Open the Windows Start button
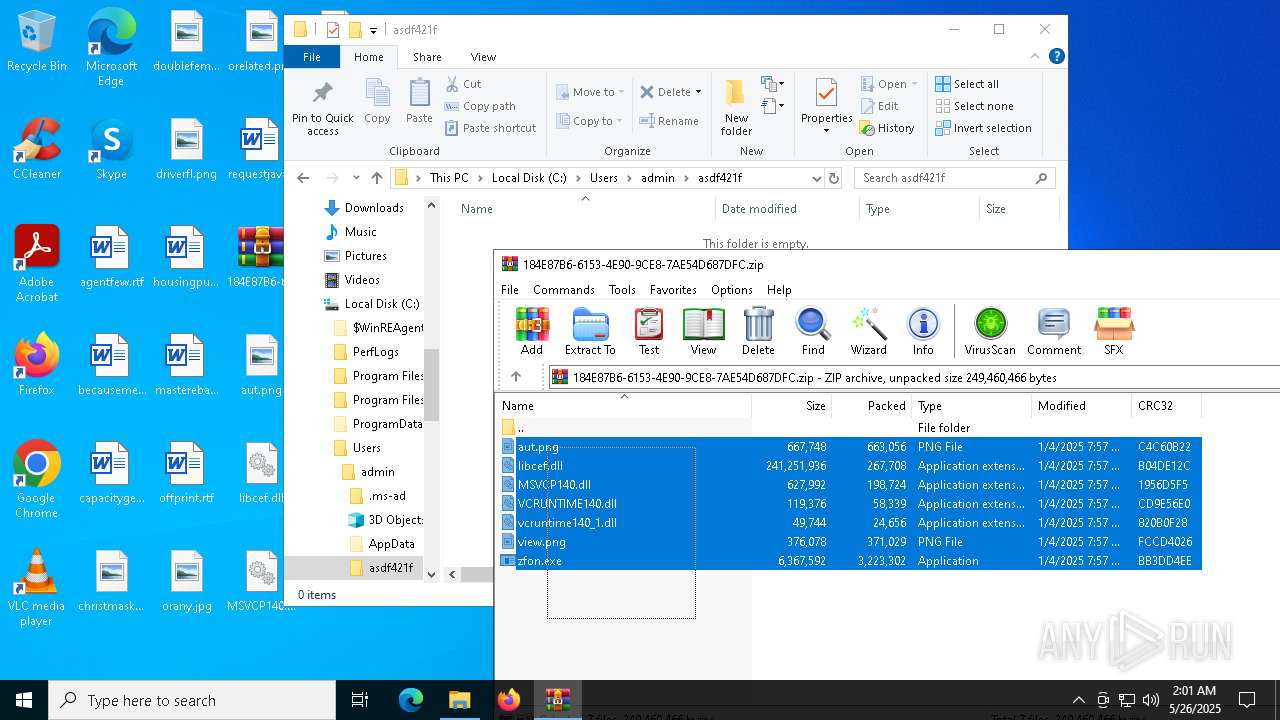Image resolution: width=1280 pixels, height=720 pixels. 24,700
